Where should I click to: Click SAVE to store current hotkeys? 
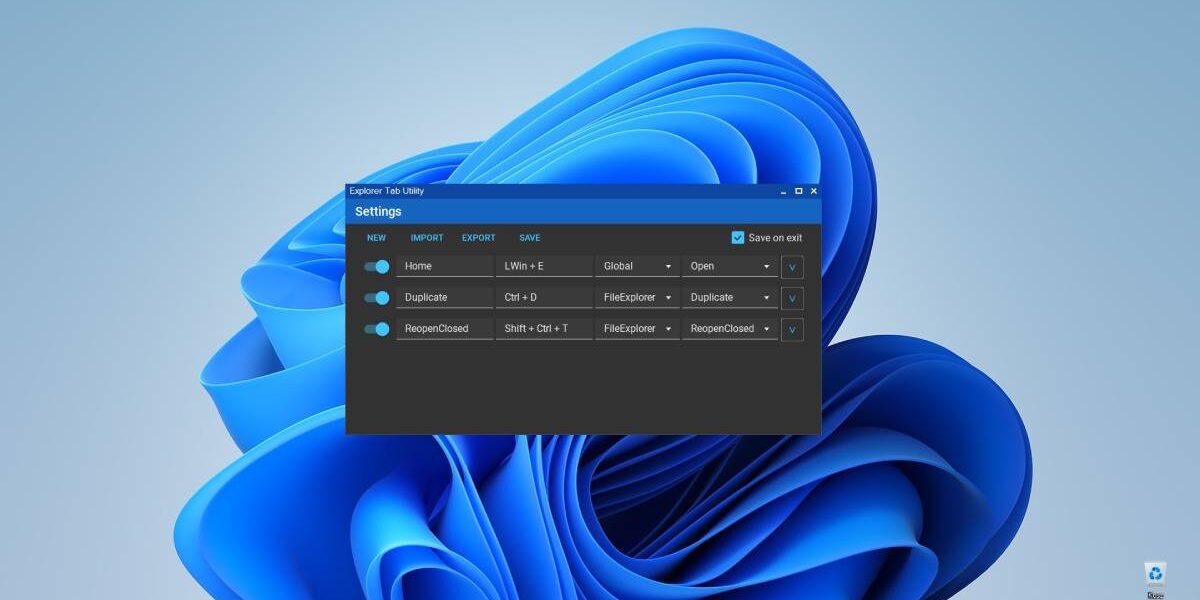point(529,238)
